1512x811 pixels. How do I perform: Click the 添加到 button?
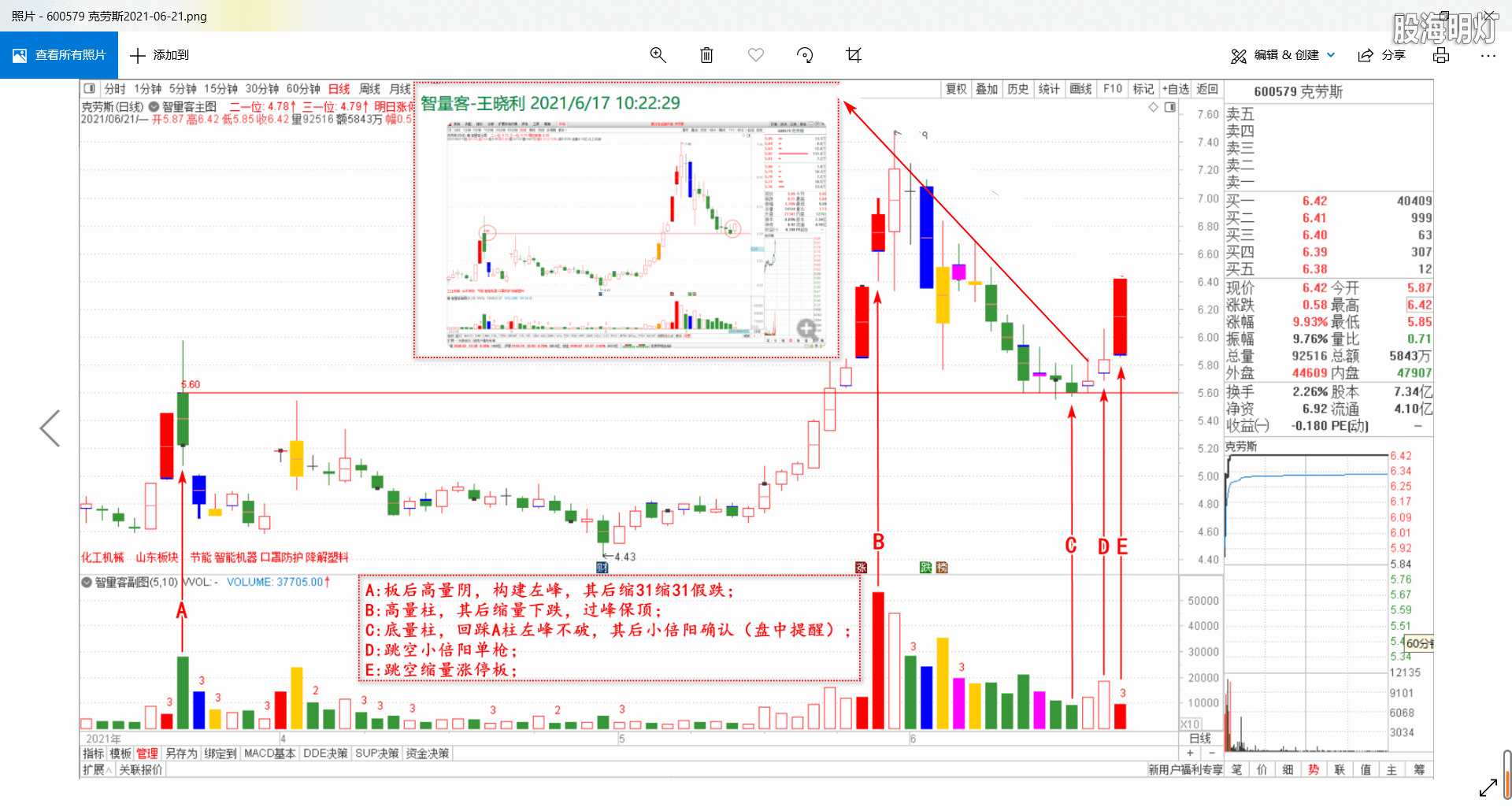pos(160,55)
